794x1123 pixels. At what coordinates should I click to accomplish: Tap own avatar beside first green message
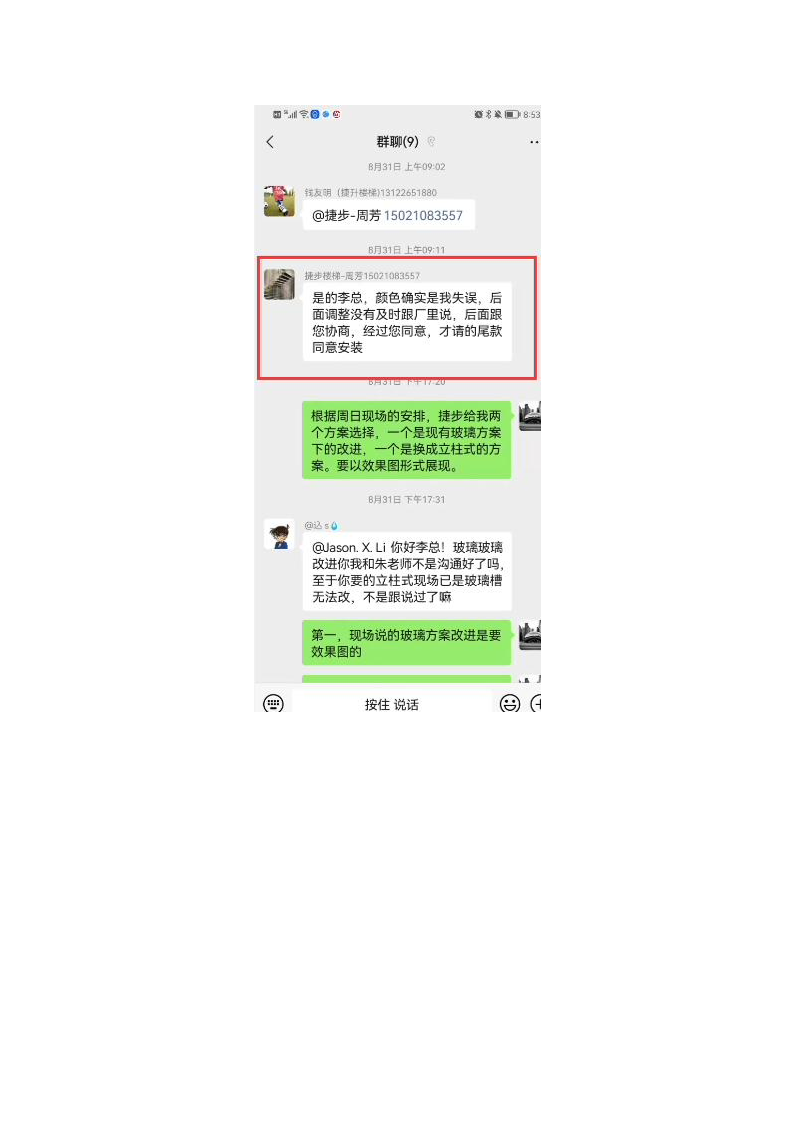[x=530, y=416]
